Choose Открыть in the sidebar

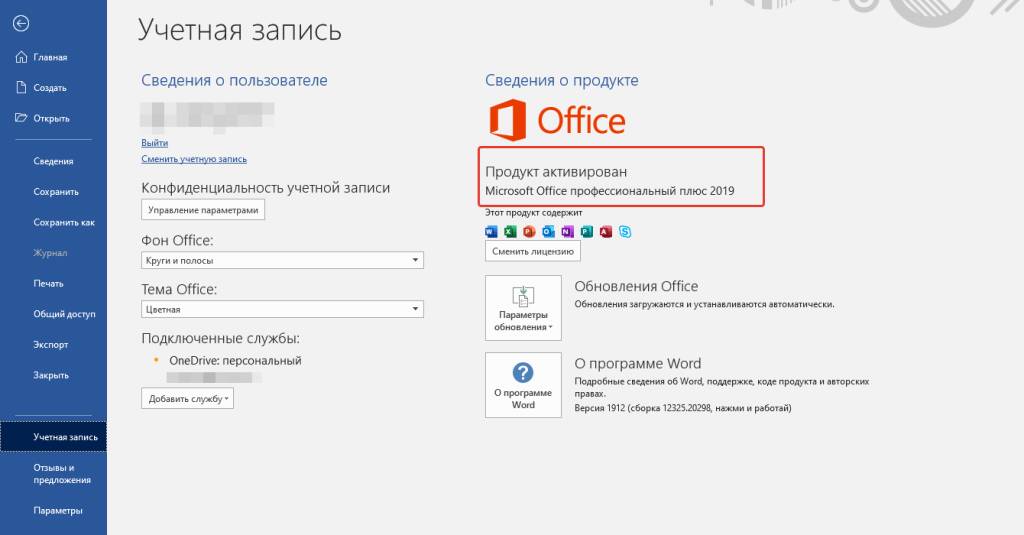53,118
